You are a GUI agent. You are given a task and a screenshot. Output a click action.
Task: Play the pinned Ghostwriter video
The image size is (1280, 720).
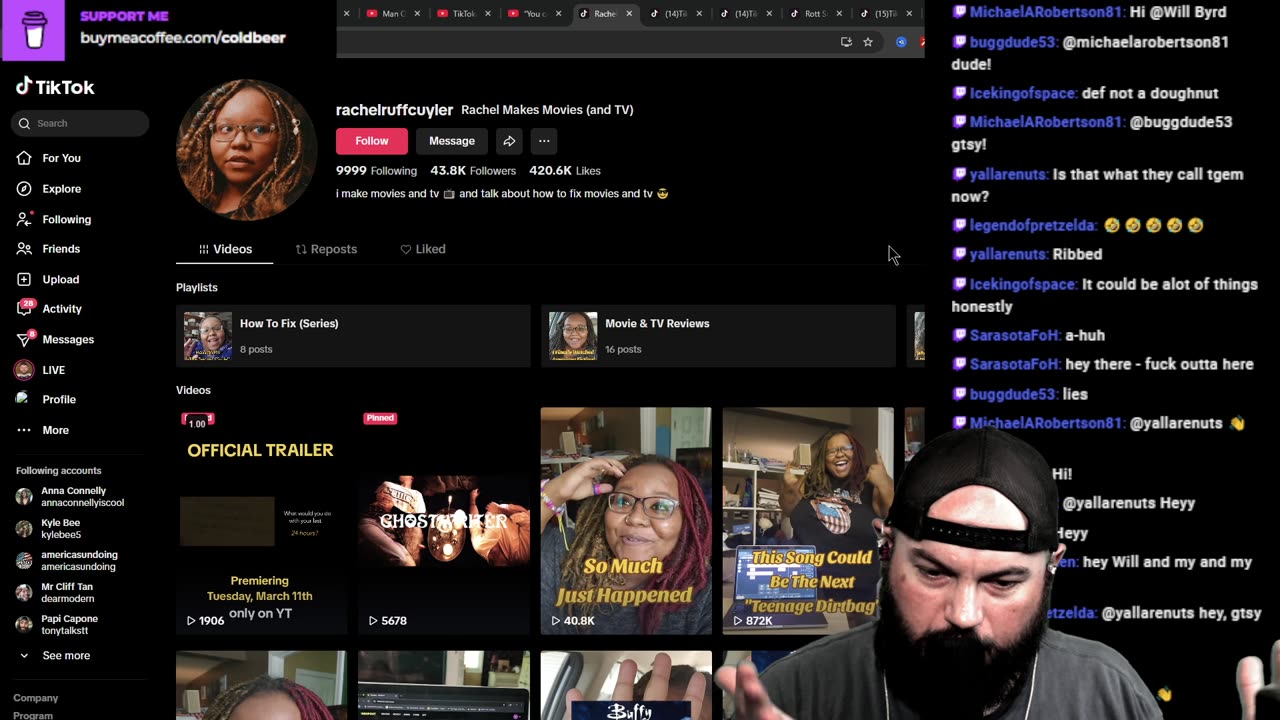(444, 520)
